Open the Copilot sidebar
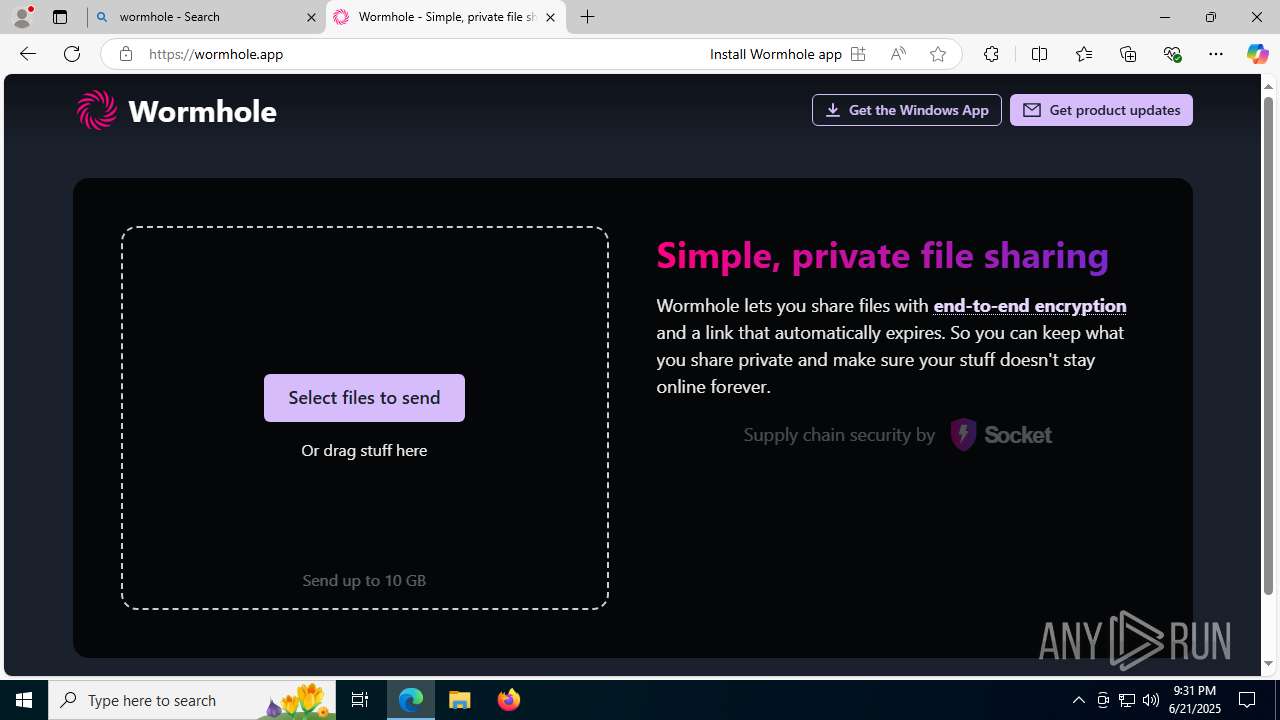The width and height of the screenshot is (1280, 720). coord(1257,54)
